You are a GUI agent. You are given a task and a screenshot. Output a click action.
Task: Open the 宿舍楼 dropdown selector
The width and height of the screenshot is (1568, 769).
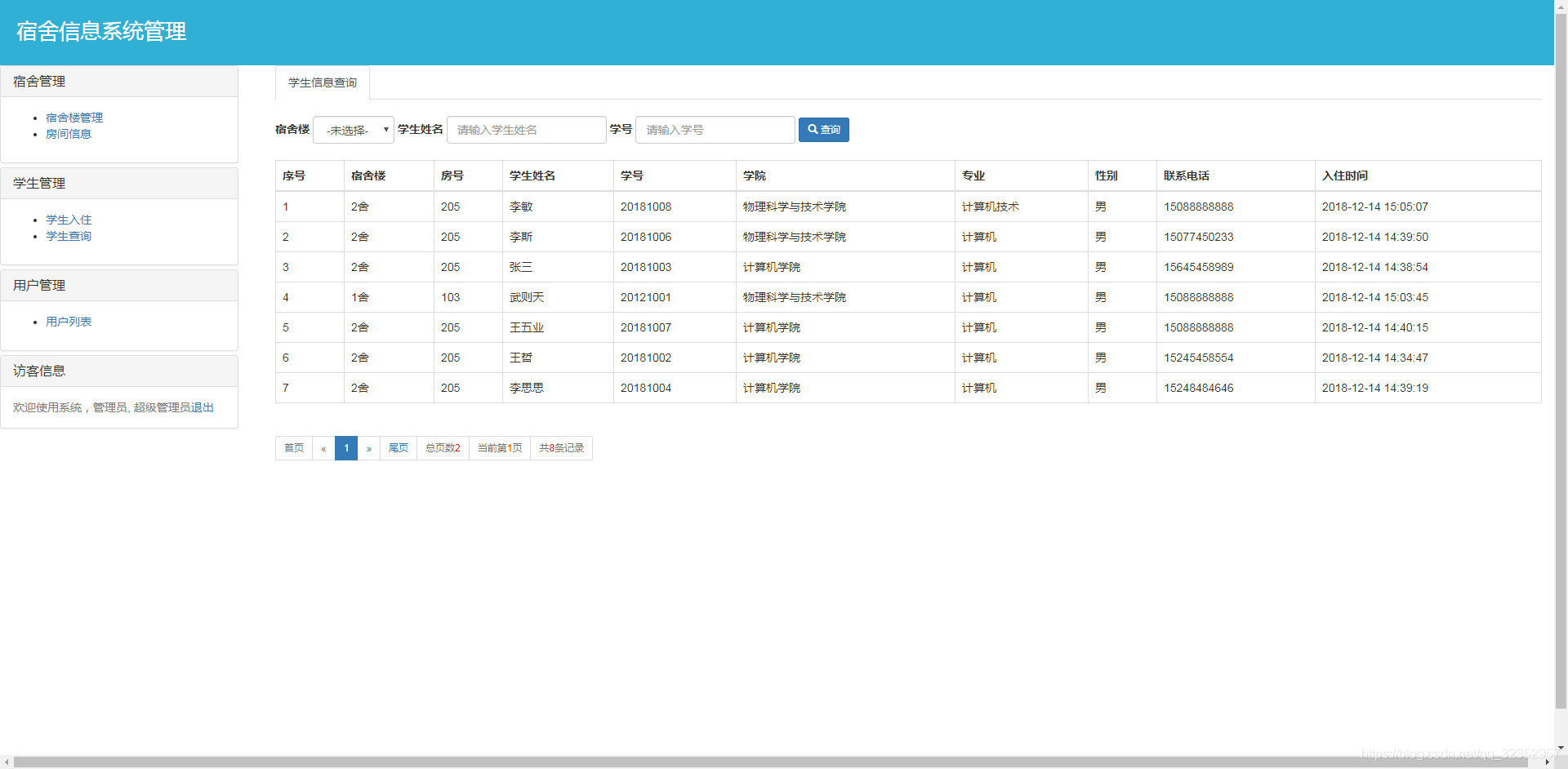[x=353, y=130]
